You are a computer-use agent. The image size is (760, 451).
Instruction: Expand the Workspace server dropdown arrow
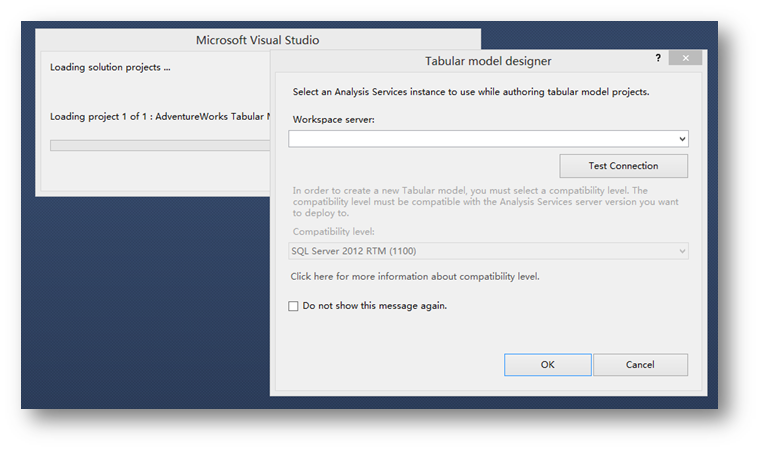click(x=682, y=139)
